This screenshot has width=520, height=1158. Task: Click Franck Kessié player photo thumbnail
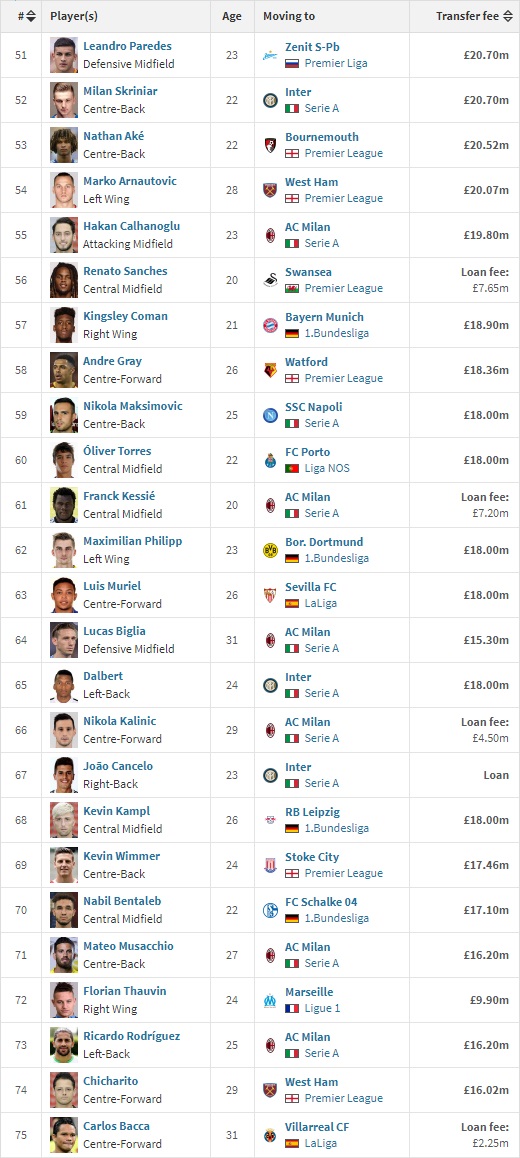pyautogui.click(x=64, y=505)
